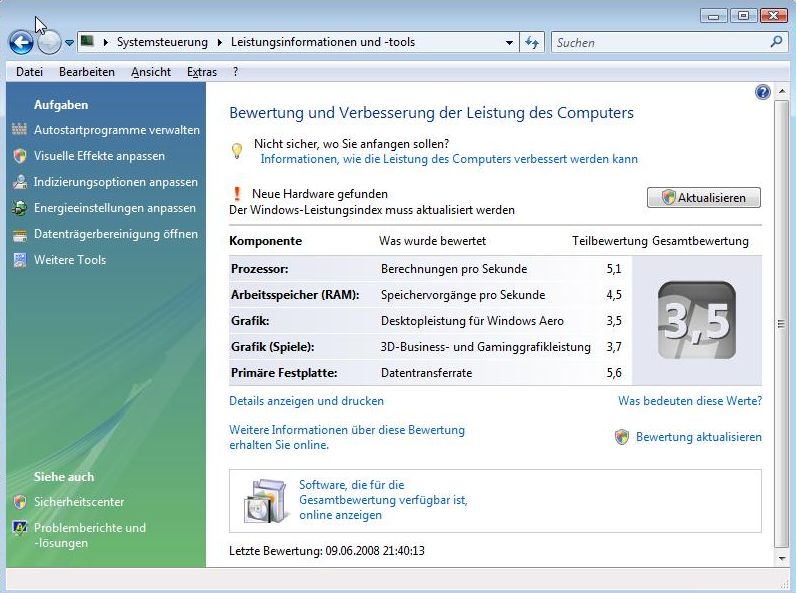Select the Arbeitsspeicher (RAM): row label
This screenshot has width=796, height=593.
(x=295, y=295)
